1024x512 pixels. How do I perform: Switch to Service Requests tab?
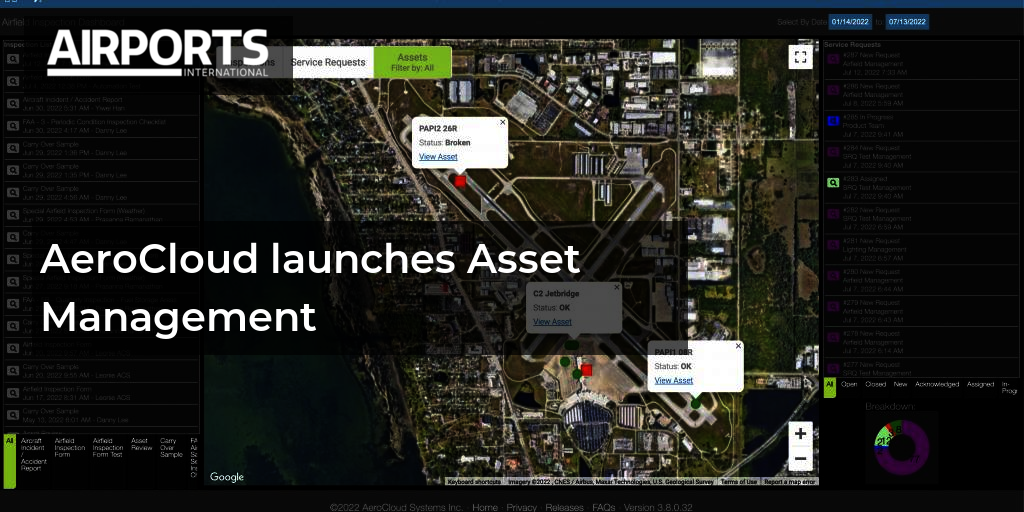(x=328, y=62)
